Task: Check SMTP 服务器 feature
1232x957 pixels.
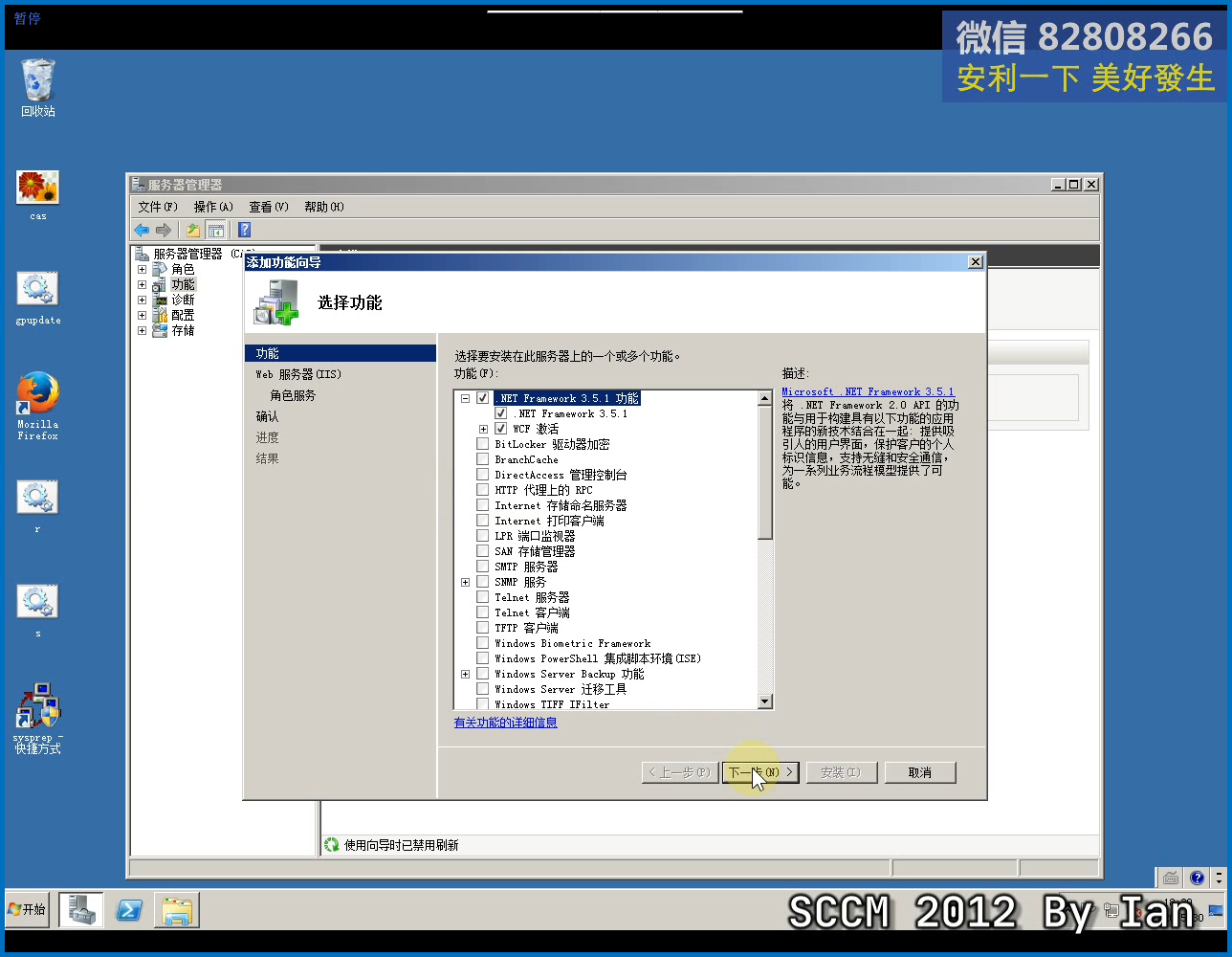Action: (x=483, y=567)
